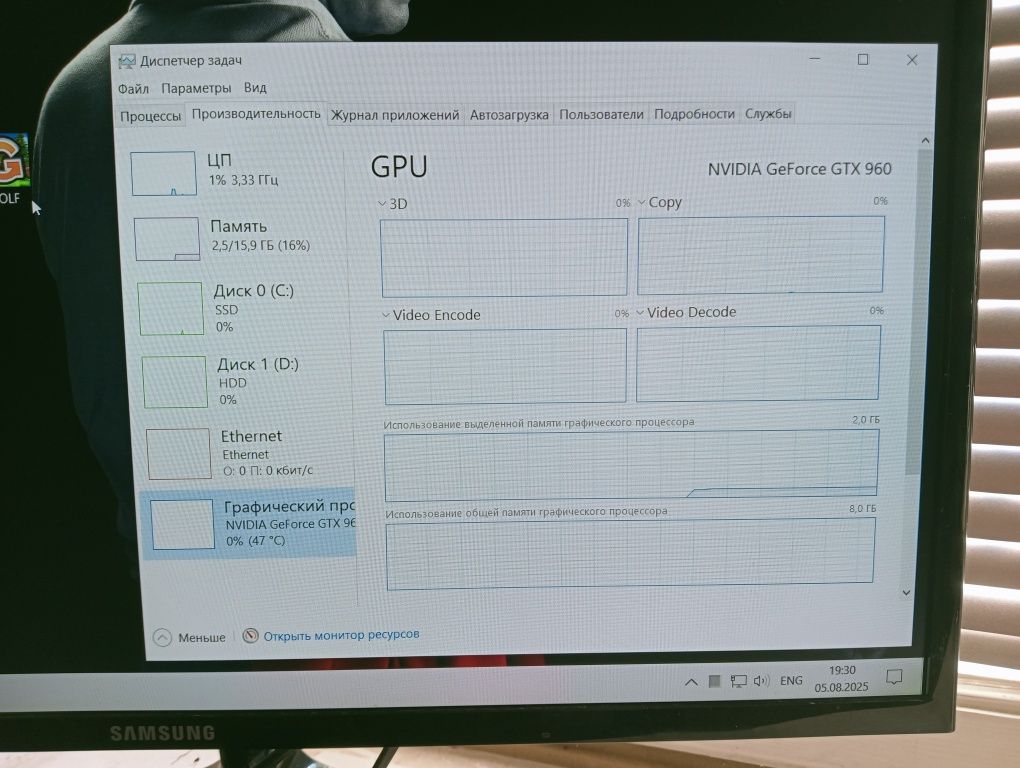Click the 2,0 ГБ memory label
Screen dimensions: 1020x768
click(x=865, y=420)
